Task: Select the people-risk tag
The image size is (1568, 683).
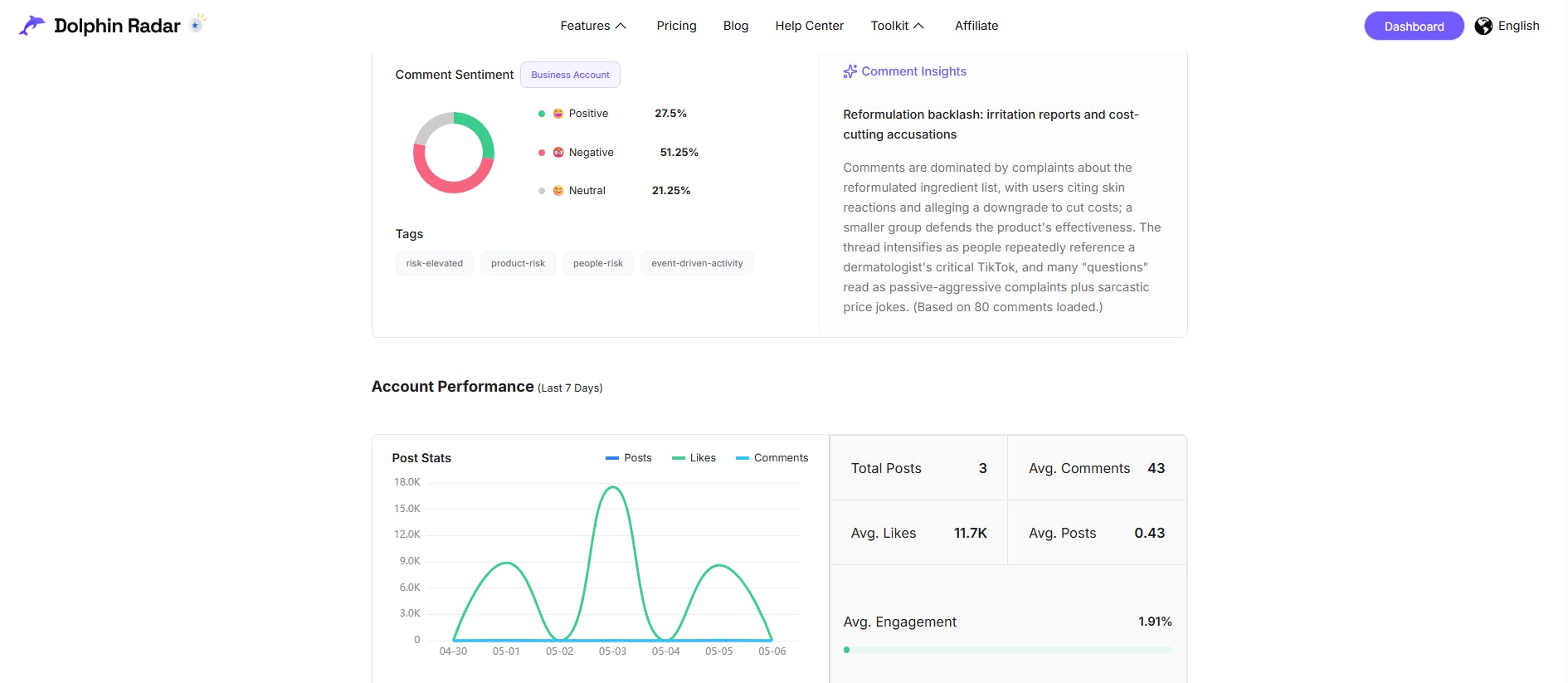Action: (x=597, y=263)
